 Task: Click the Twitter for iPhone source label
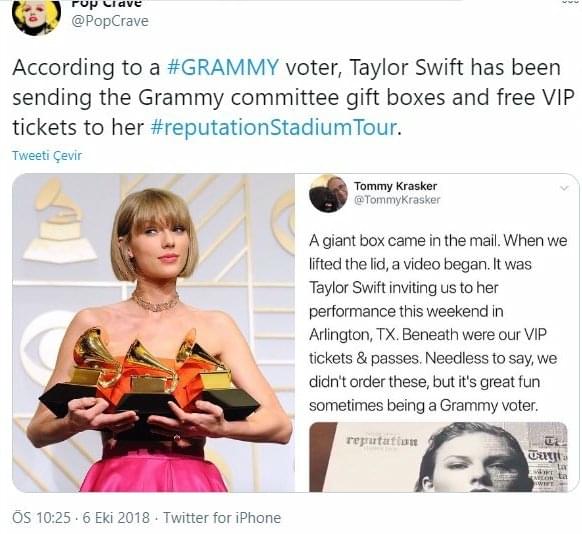point(222,518)
